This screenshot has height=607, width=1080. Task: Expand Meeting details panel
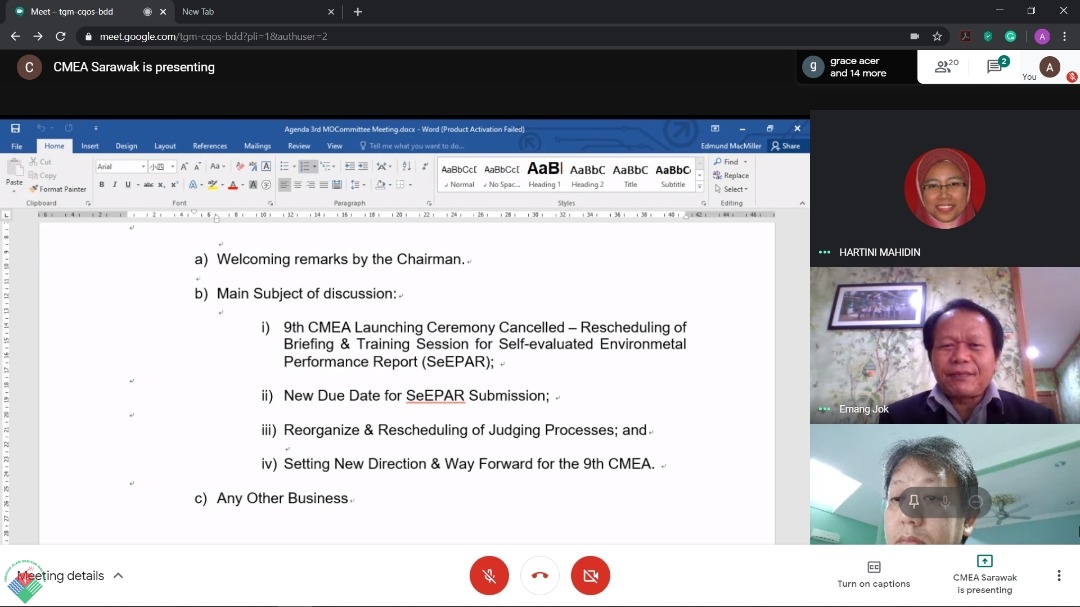70,575
